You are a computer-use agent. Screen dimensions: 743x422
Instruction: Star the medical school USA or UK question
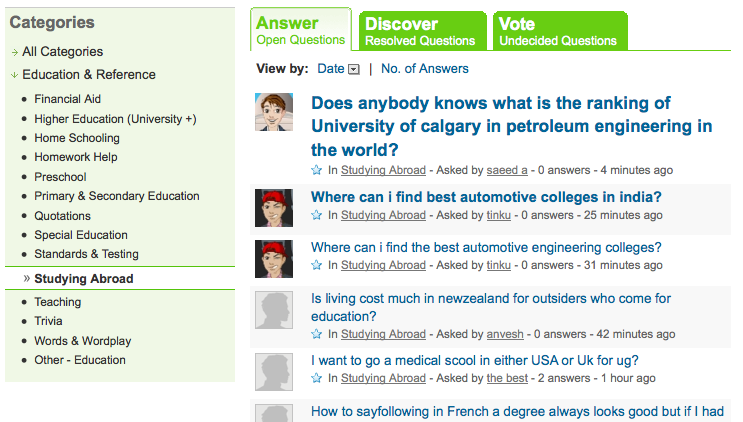pos(317,378)
